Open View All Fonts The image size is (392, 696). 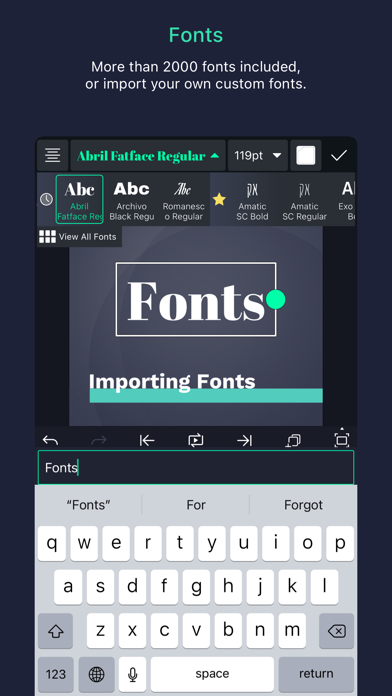79,237
